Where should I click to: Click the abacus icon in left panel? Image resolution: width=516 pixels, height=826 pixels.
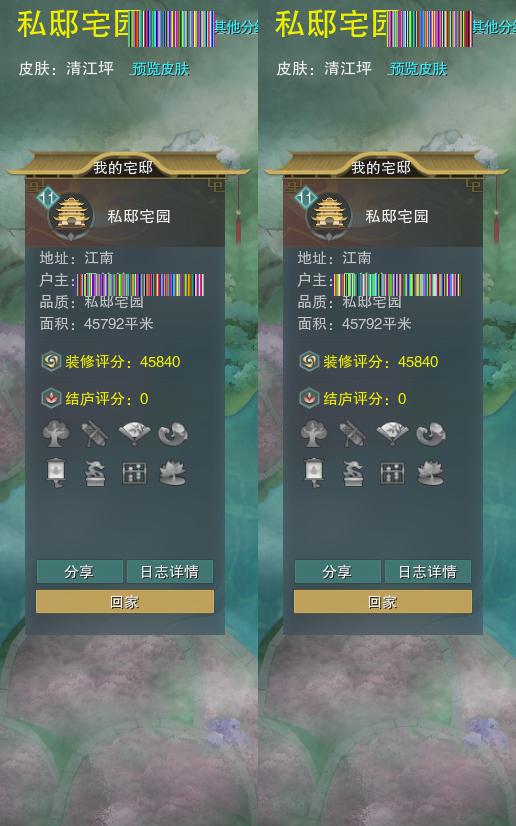tap(134, 473)
